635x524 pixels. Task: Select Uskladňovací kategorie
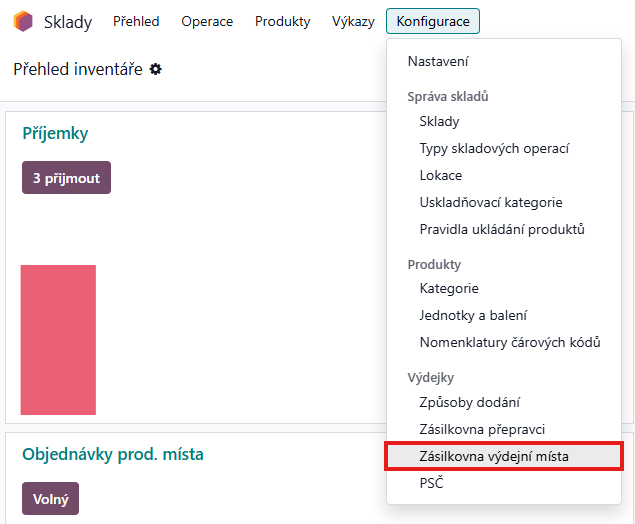click(x=491, y=203)
